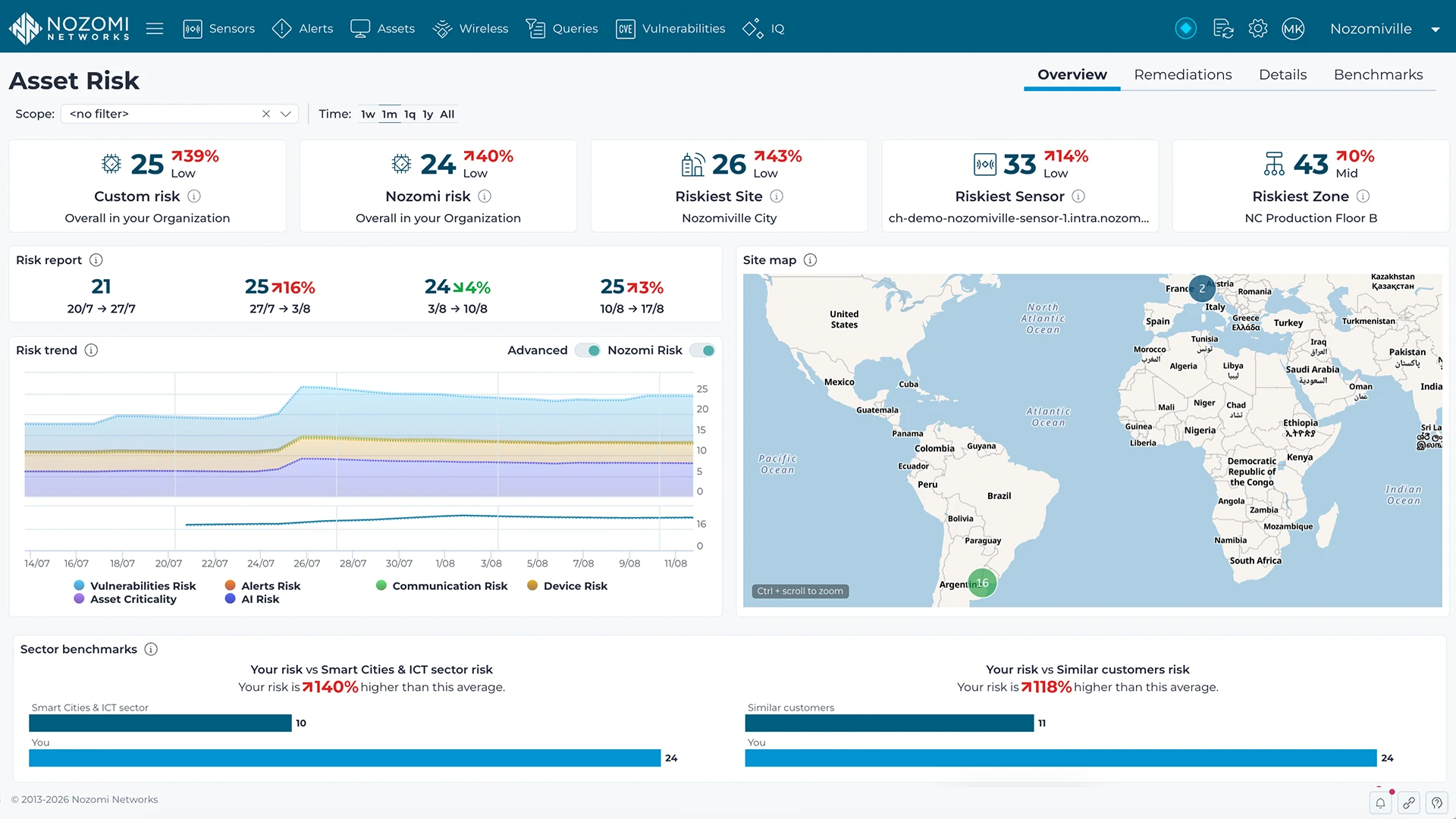Show info for Custom risk
The image size is (1456, 819).
tap(194, 196)
